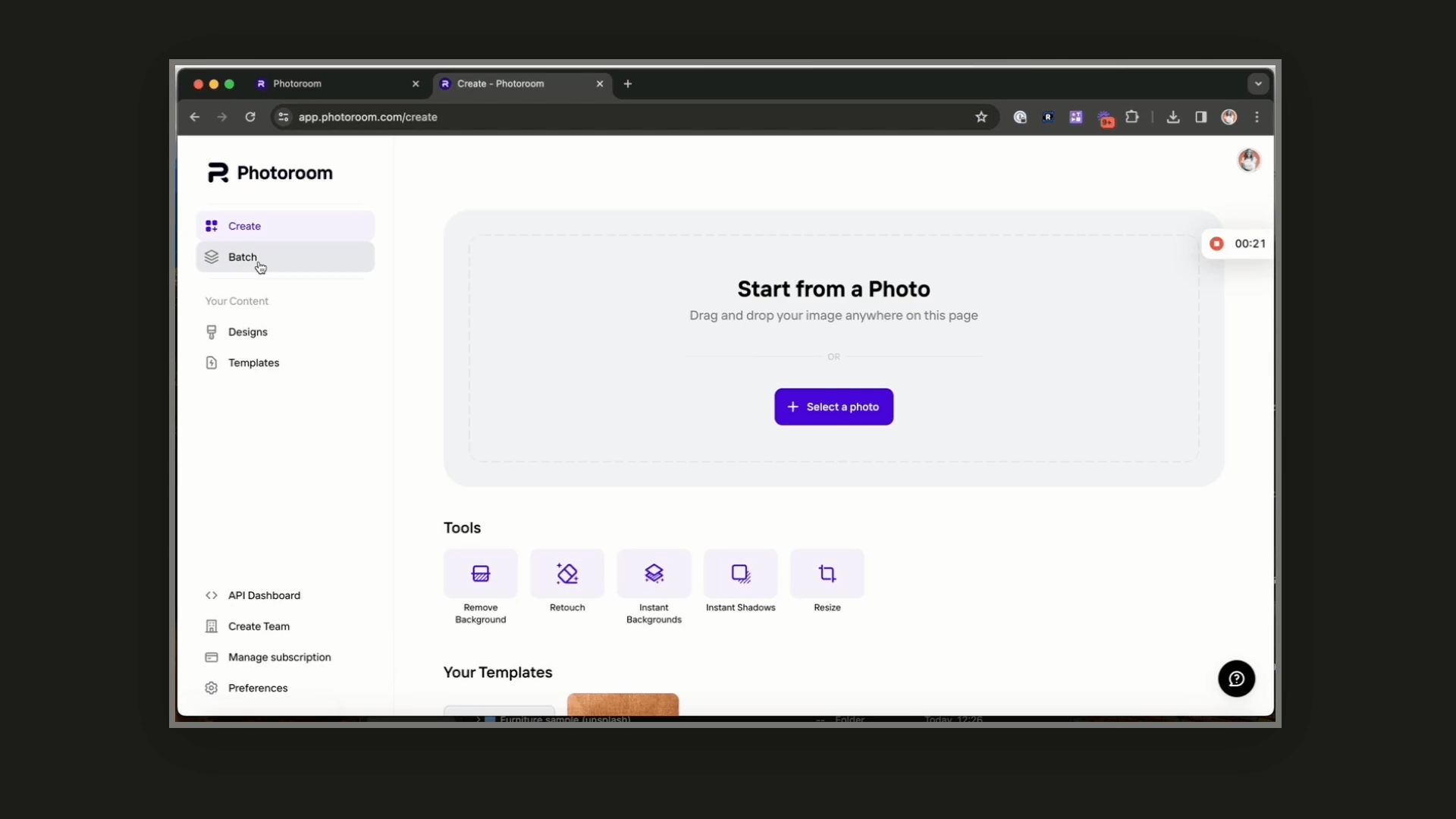This screenshot has width=1456, height=819.
Task: Click the first extension icon beside bookmark star
Action: [1020, 117]
